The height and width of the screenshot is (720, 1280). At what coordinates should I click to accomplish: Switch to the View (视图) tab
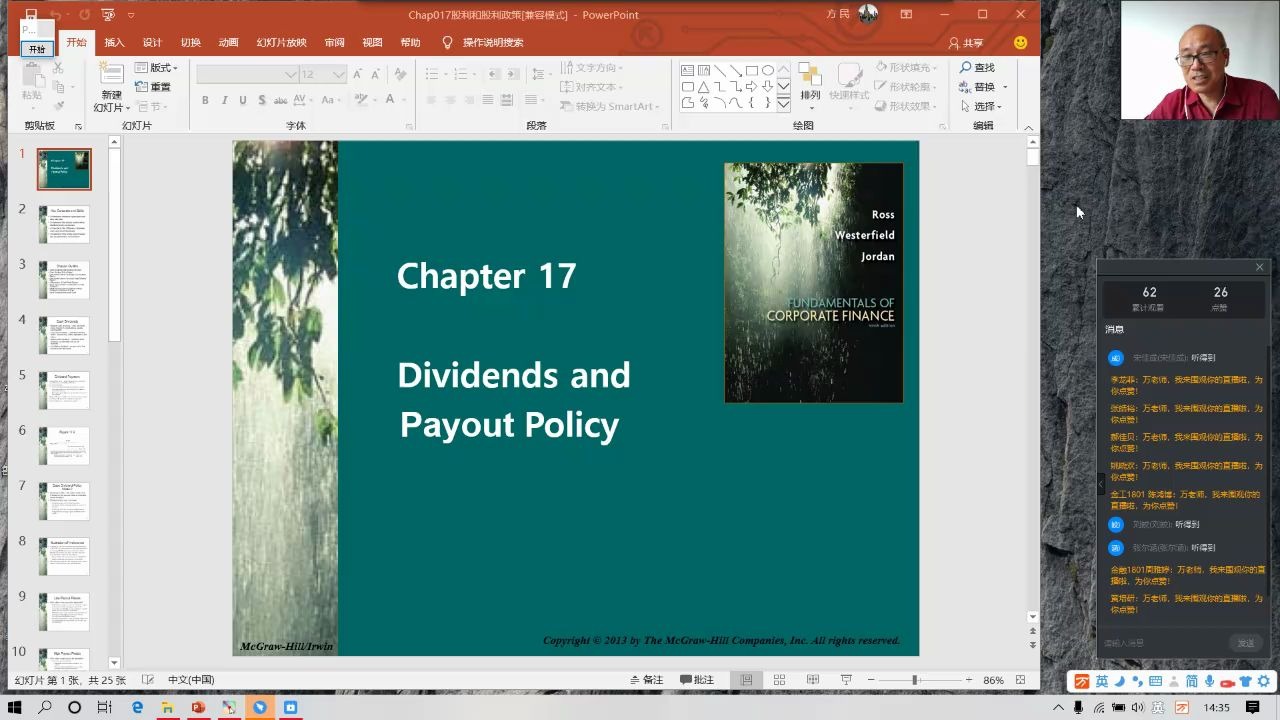click(372, 43)
